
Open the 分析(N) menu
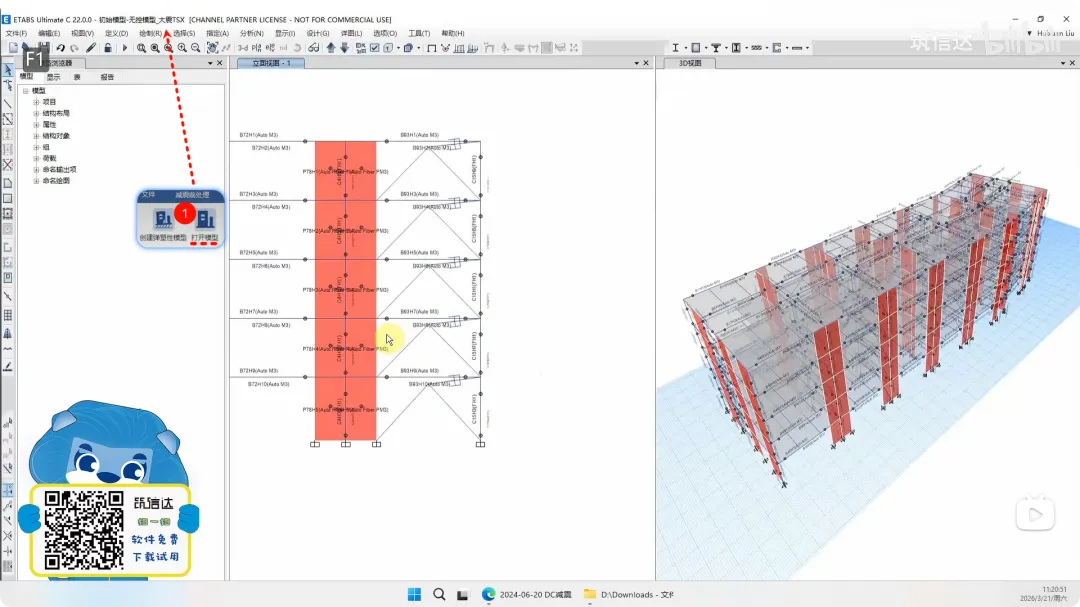pos(251,33)
